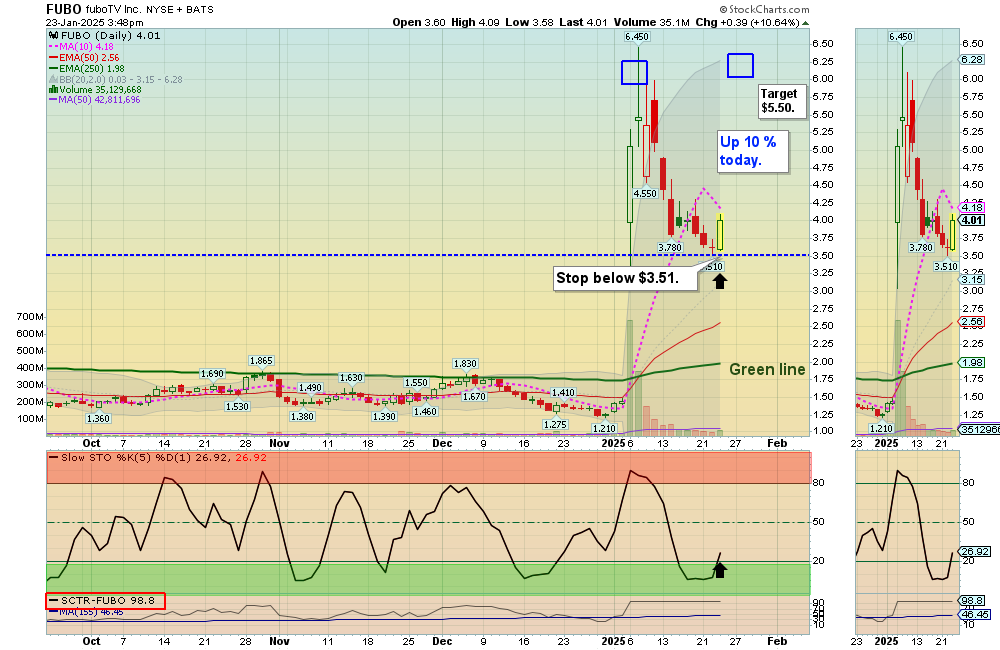Select the 700M volume axis label

point(30,316)
